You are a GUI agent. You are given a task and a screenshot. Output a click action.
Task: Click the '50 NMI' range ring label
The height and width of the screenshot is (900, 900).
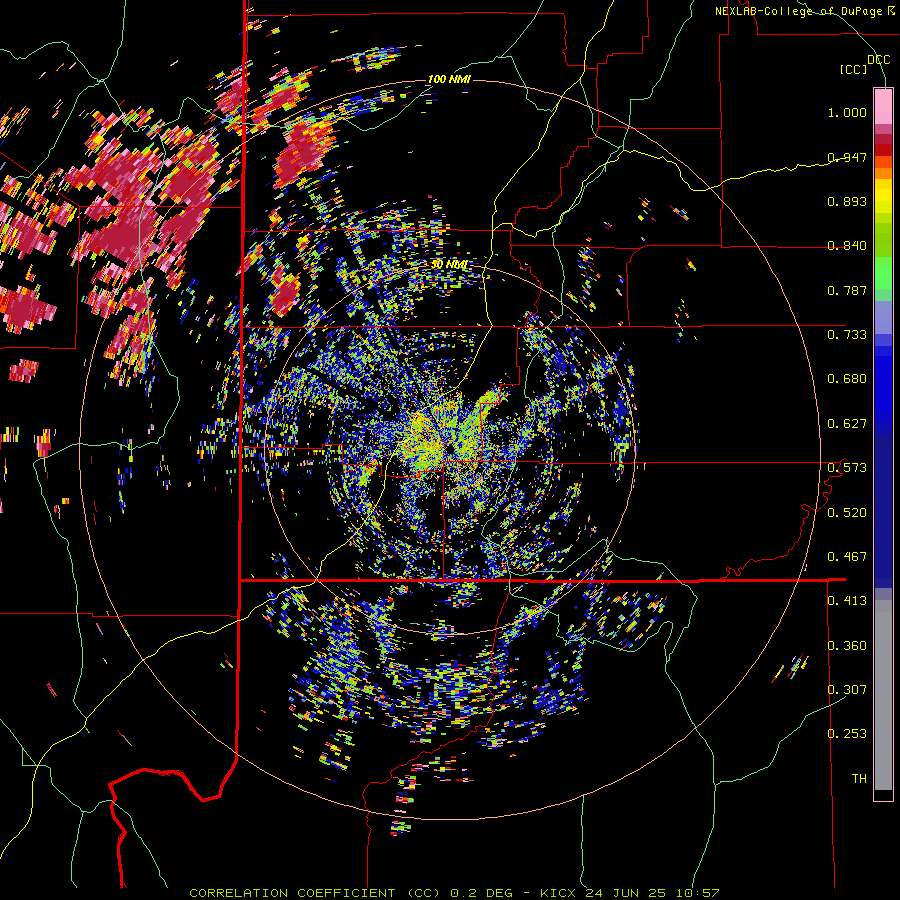point(449,265)
